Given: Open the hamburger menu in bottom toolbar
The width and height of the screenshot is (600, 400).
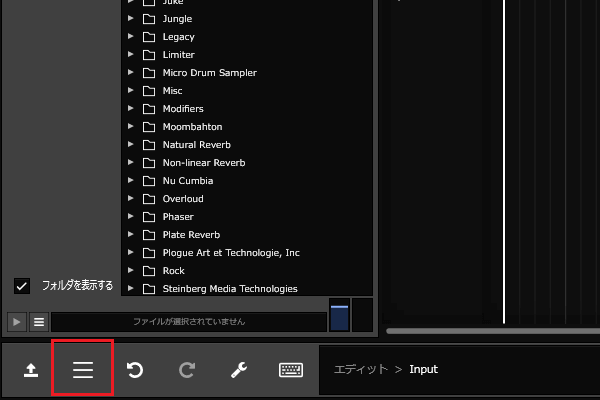Looking at the screenshot, I should 83,369.
